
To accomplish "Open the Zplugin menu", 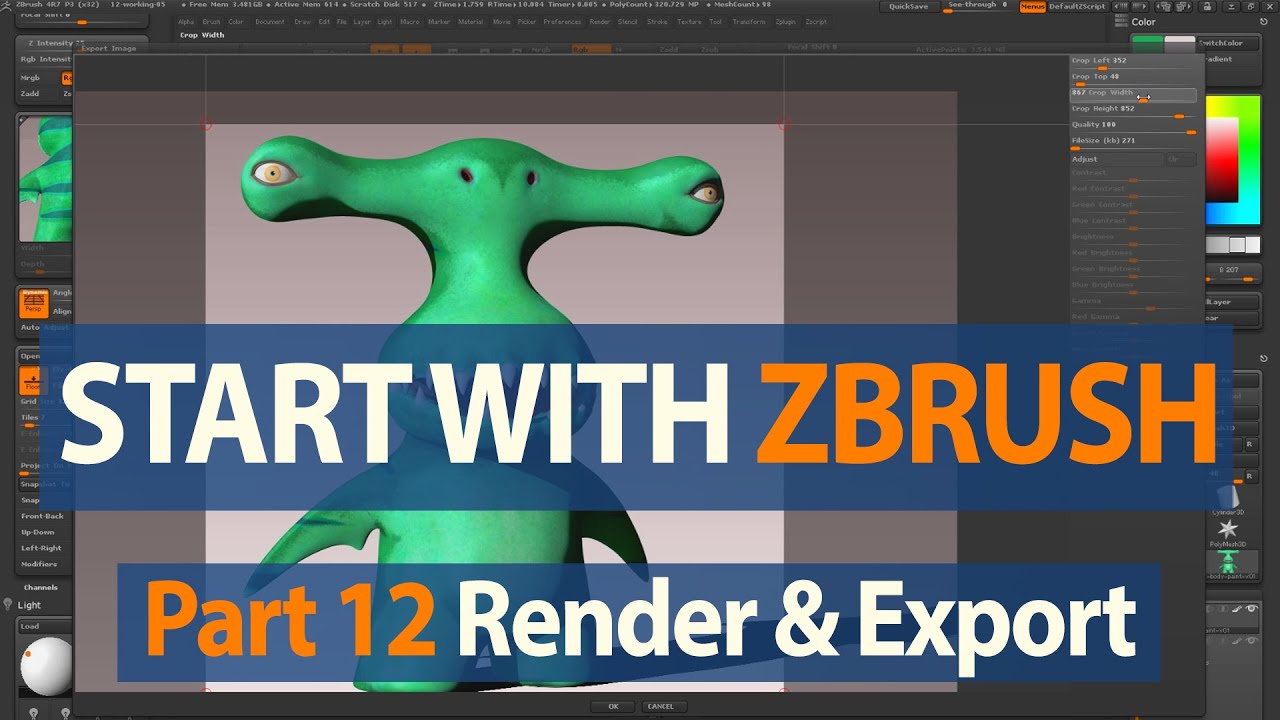I will (787, 21).
